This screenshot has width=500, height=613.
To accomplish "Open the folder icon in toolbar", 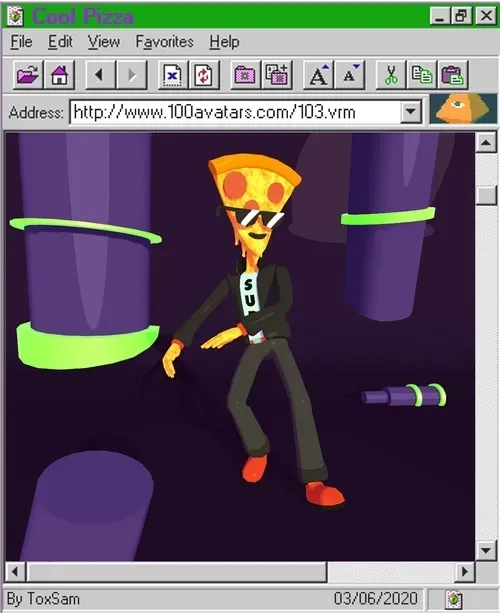I will point(28,74).
